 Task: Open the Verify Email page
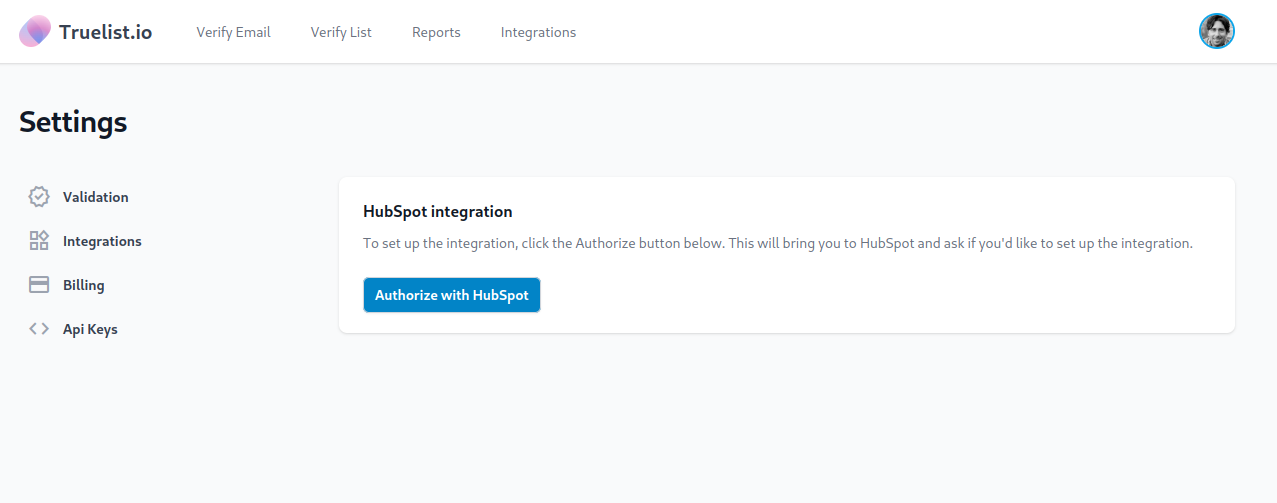click(233, 32)
